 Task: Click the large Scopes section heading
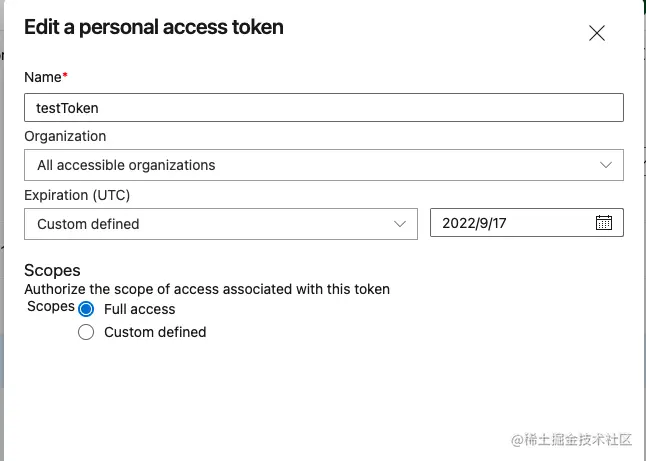52,270
